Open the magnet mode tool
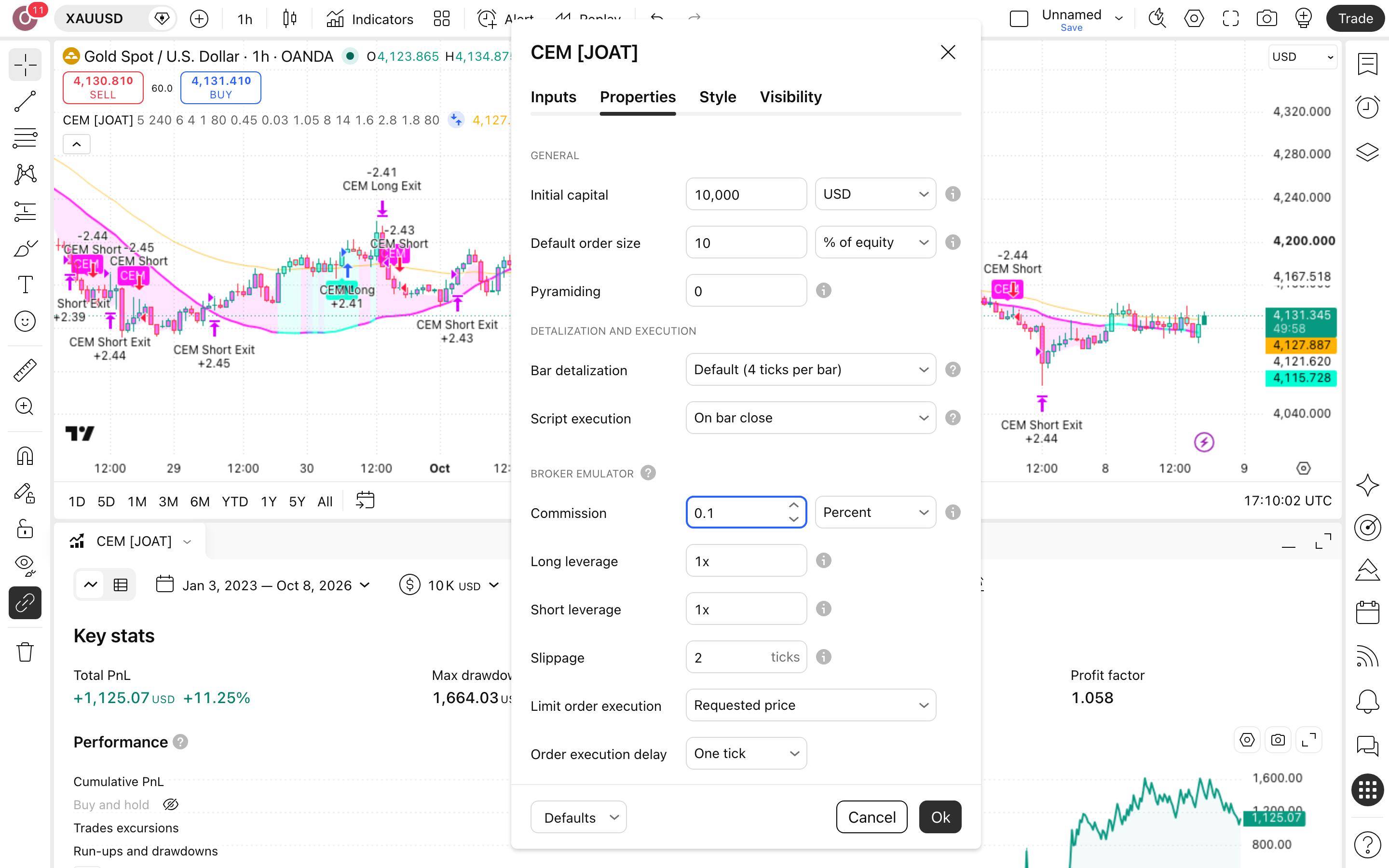Image resolution: width=1389 pixels, height=868 pixels. [x=25, y=456]
